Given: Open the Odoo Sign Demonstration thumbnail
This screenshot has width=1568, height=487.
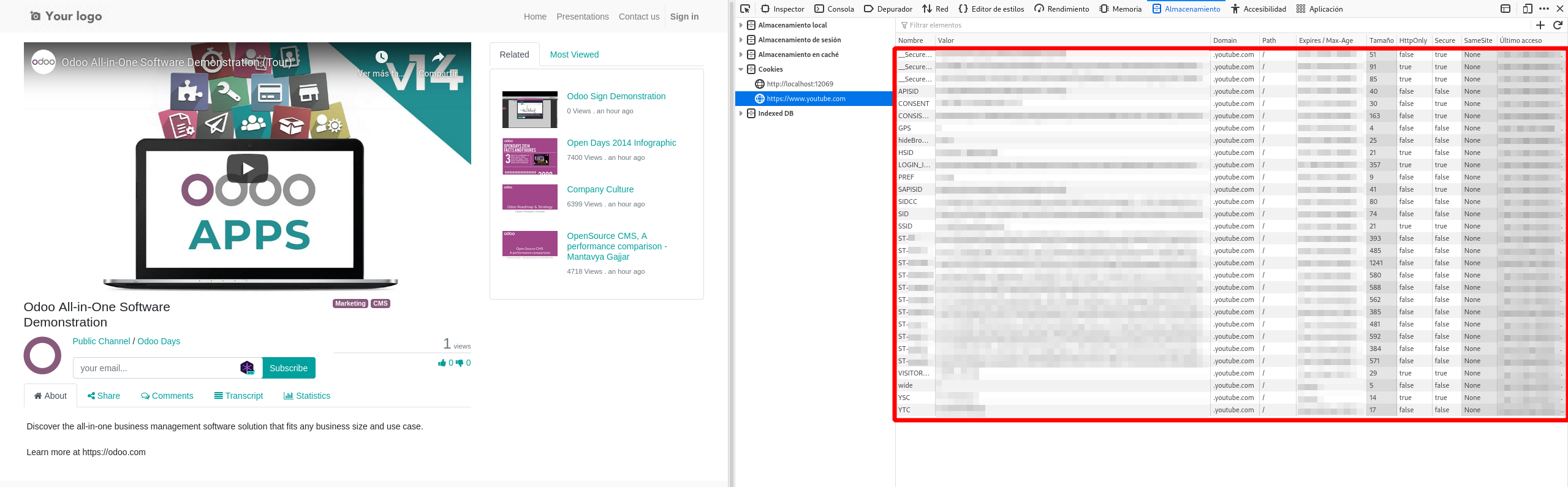Looking at the screenshot, I should coord(530,110).
